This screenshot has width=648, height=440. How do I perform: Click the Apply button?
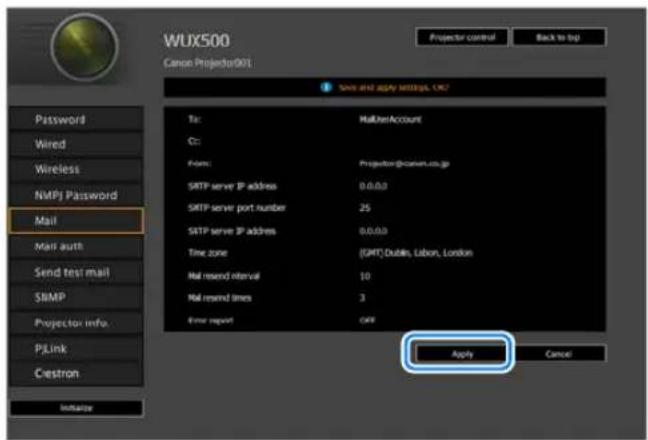(x=462, y=354)
